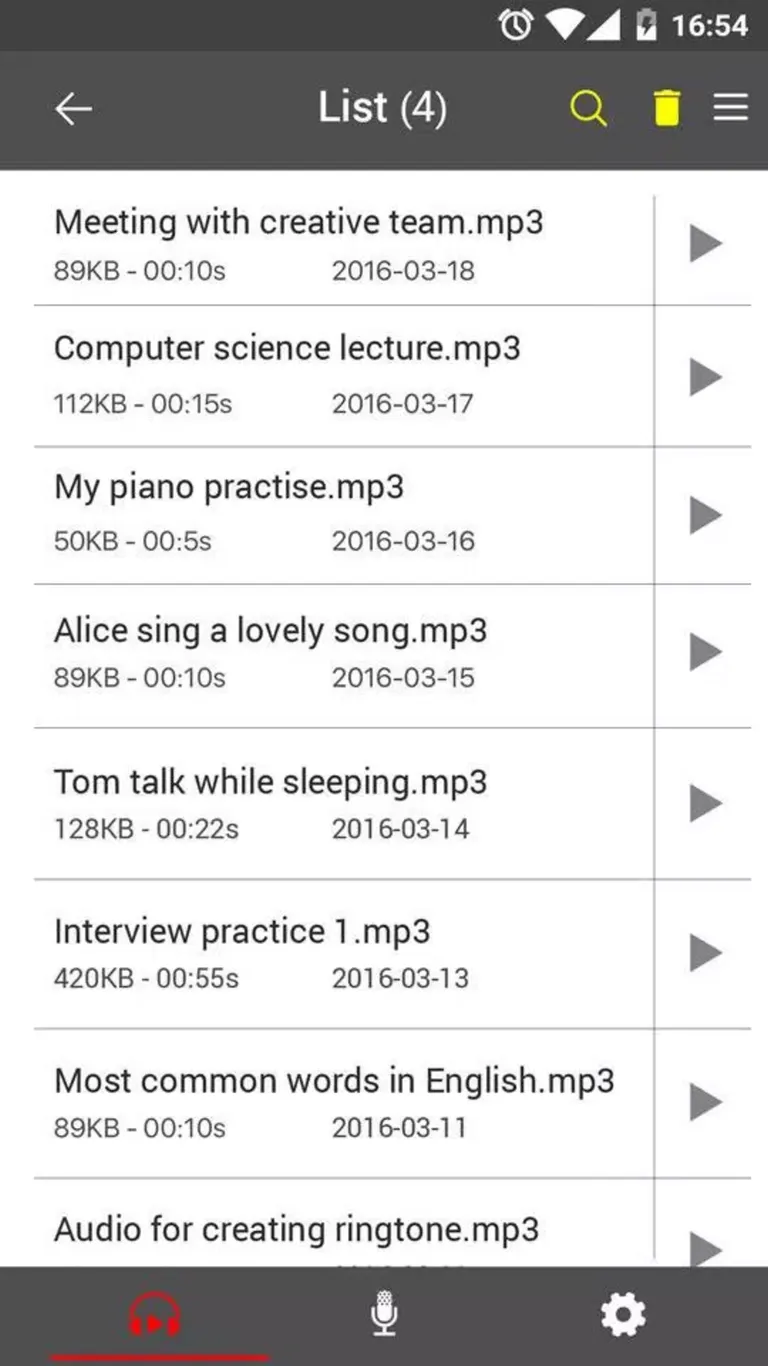Tap the List (4) header title

click(x=382, y=108)
